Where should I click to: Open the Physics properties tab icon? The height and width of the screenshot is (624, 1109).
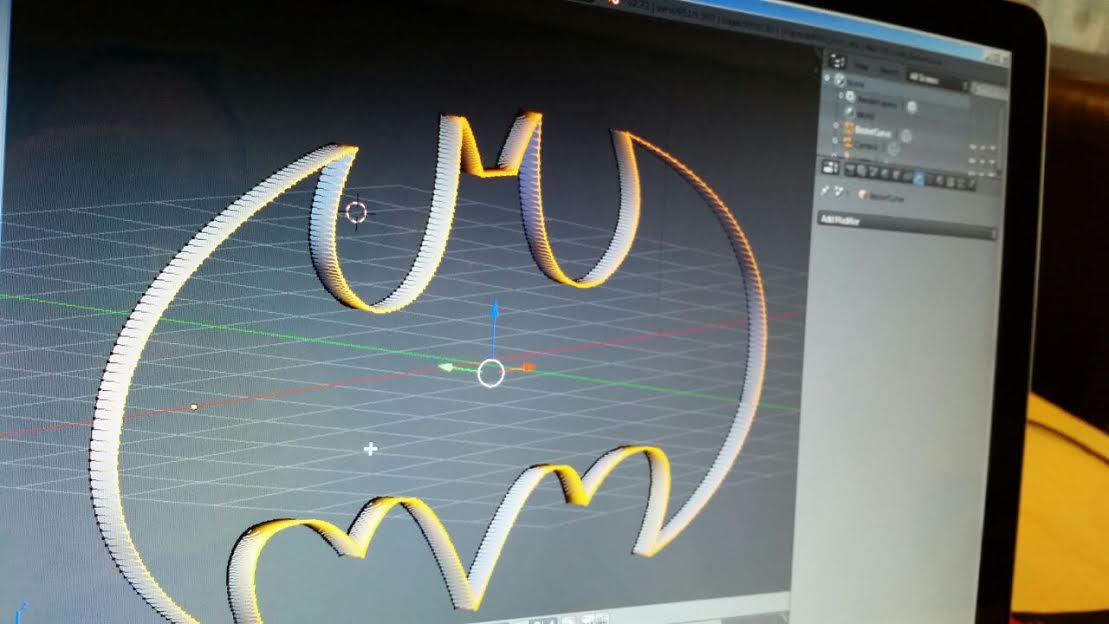(971, 184)
